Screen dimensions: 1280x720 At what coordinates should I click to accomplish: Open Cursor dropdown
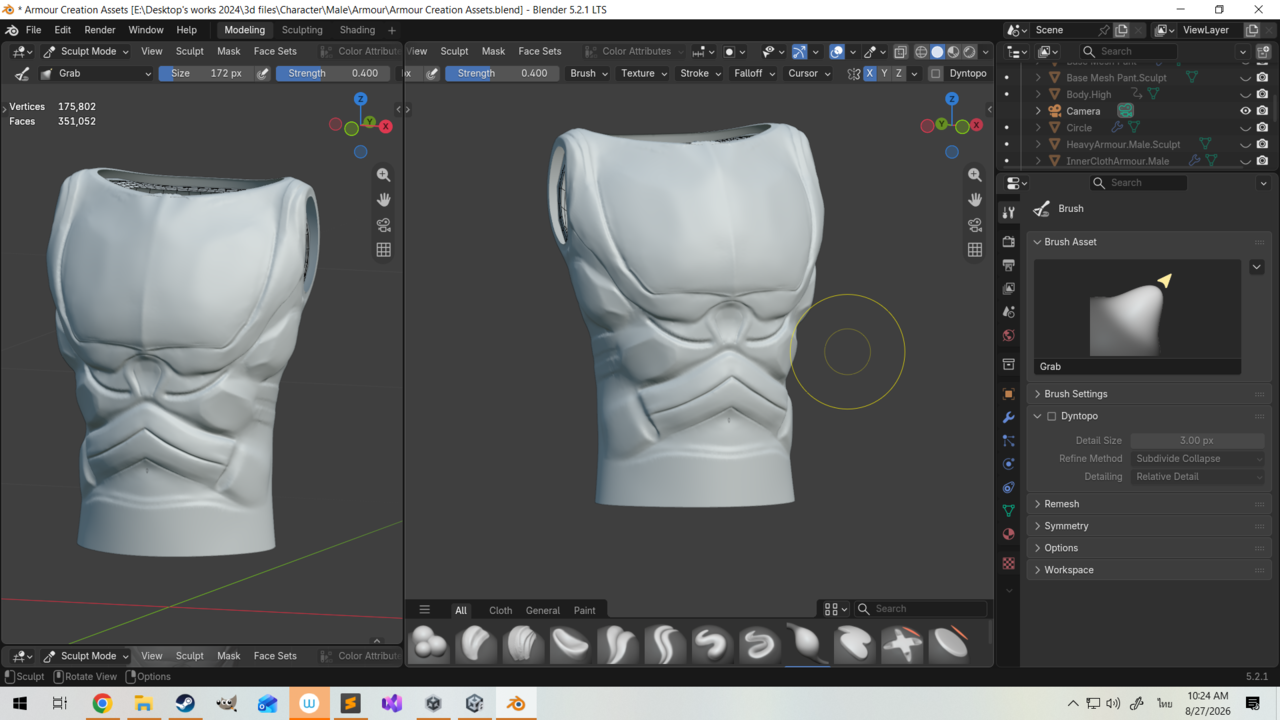pos(809,73)
